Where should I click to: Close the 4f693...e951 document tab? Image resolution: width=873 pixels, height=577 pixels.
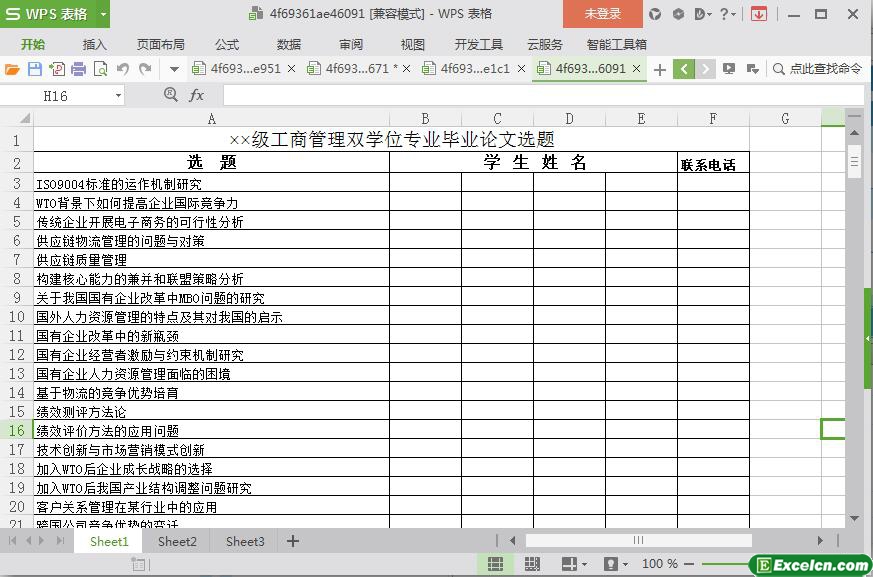pos(291,69)
